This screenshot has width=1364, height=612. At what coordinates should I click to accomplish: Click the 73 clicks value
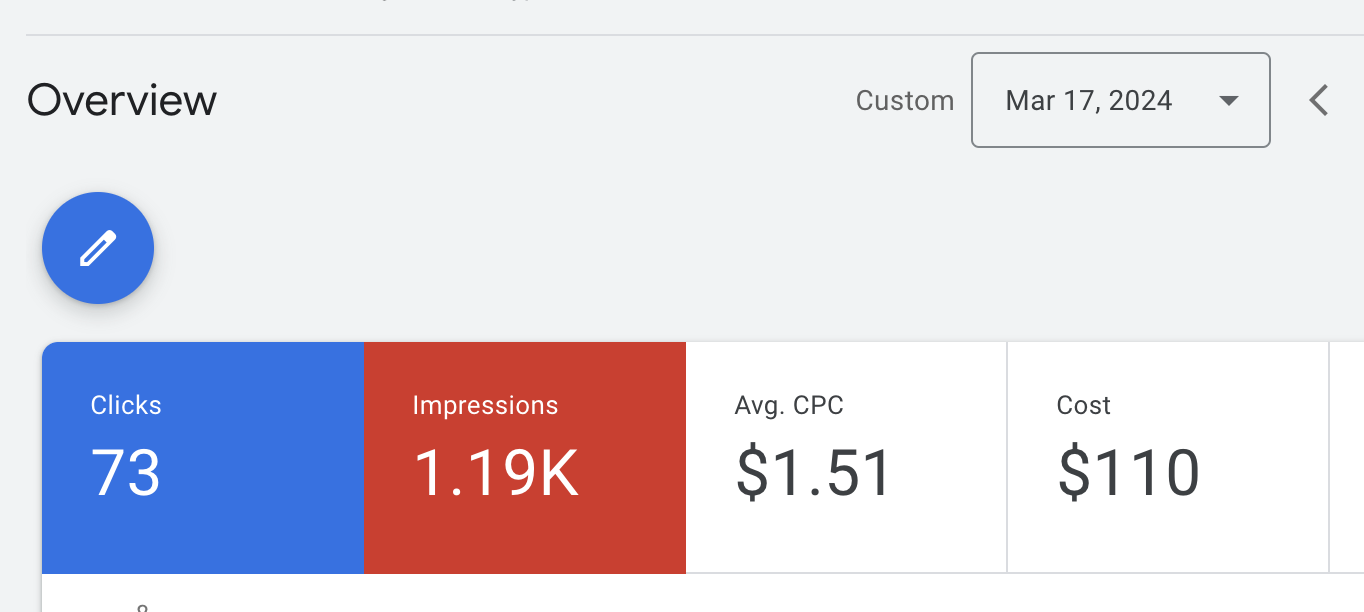[x=126, y=472]
